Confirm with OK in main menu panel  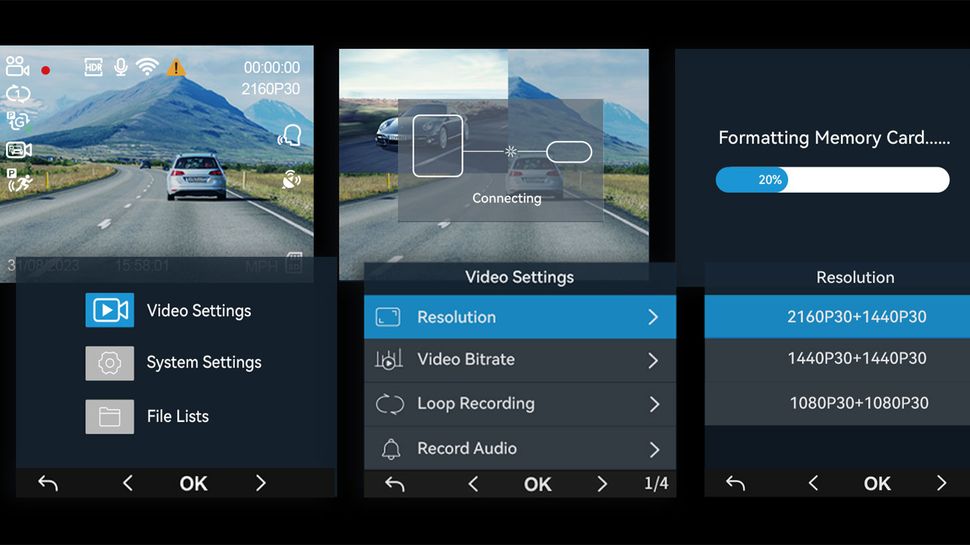[x=194, y=484]
